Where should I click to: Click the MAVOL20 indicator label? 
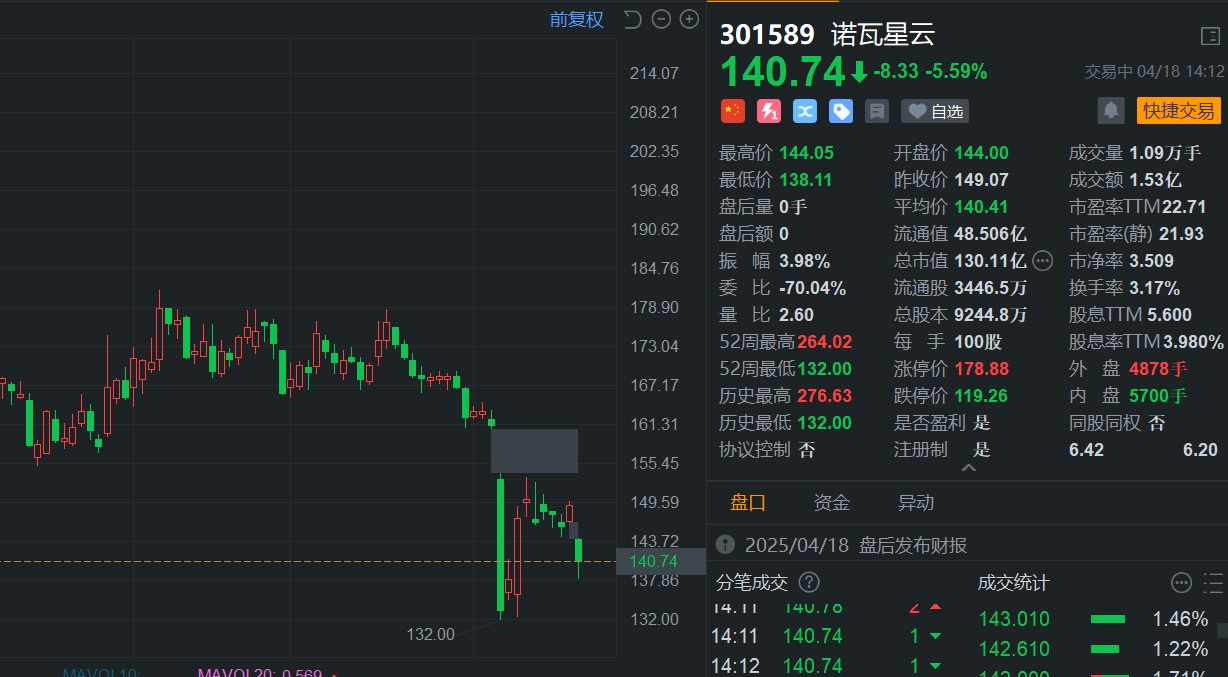coord(260,672)
